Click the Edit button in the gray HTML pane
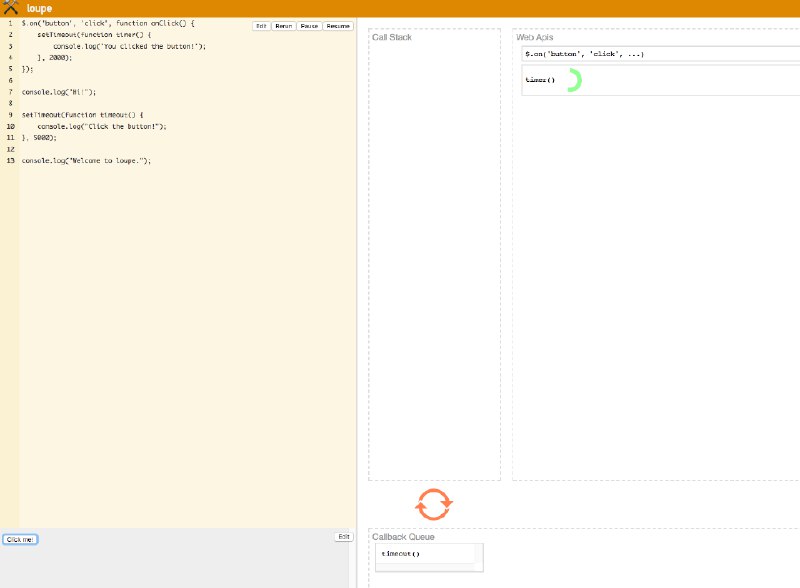The height and width of the screenshot is (588, 800). pyautogui.click(x=344, y=537)
